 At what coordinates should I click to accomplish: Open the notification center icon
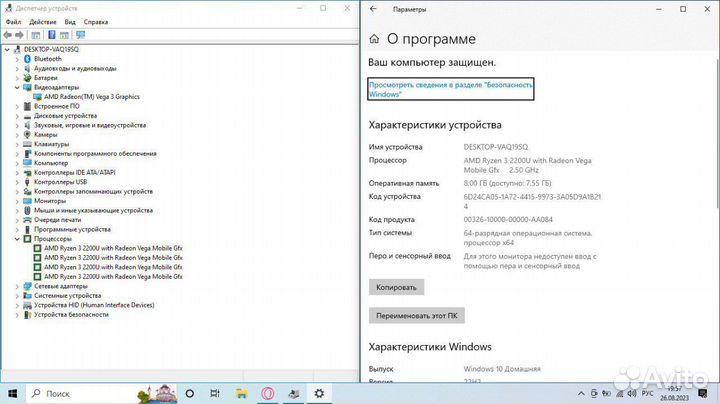point(702,393)
